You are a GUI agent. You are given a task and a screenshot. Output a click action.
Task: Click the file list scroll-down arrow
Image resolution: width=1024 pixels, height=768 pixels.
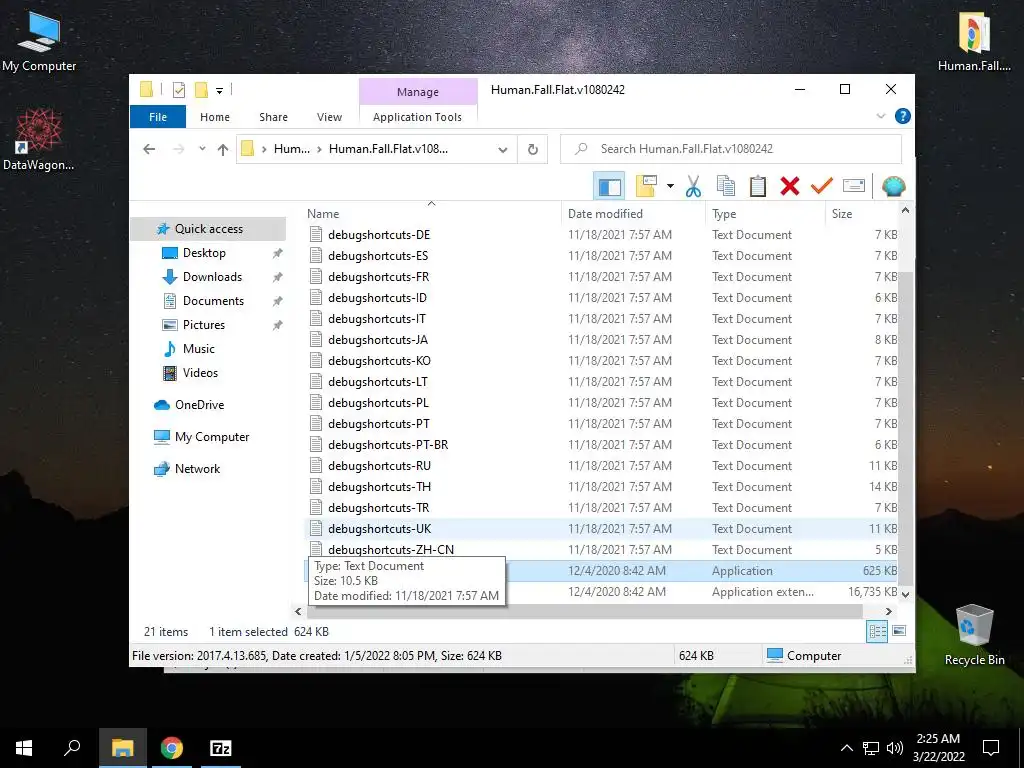click(x=905, y=594)
